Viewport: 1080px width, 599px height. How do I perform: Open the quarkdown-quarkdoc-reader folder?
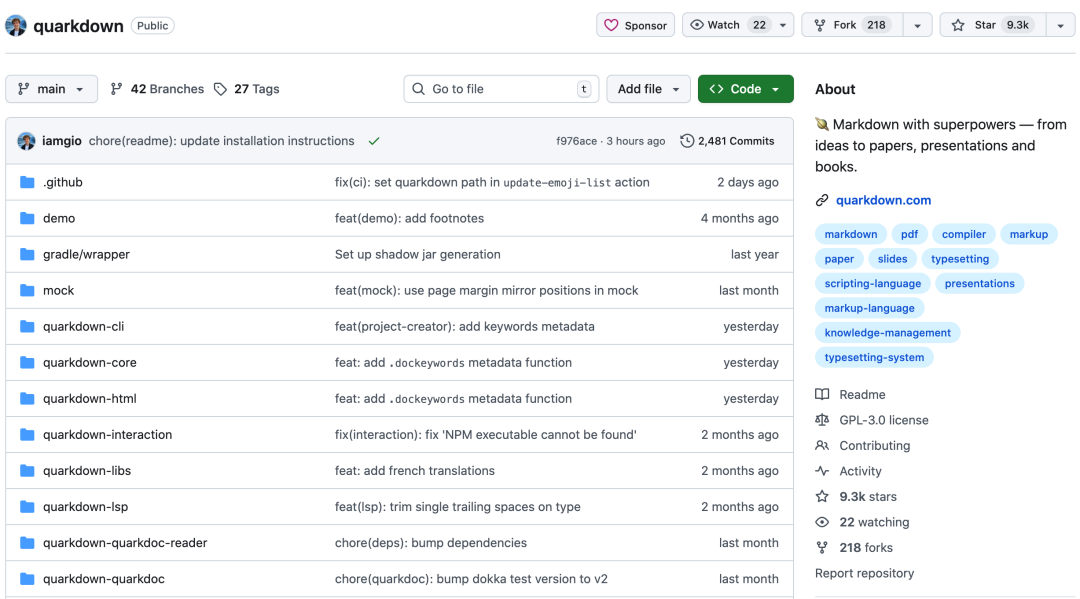pyautogui.click(x=125, y=543)
